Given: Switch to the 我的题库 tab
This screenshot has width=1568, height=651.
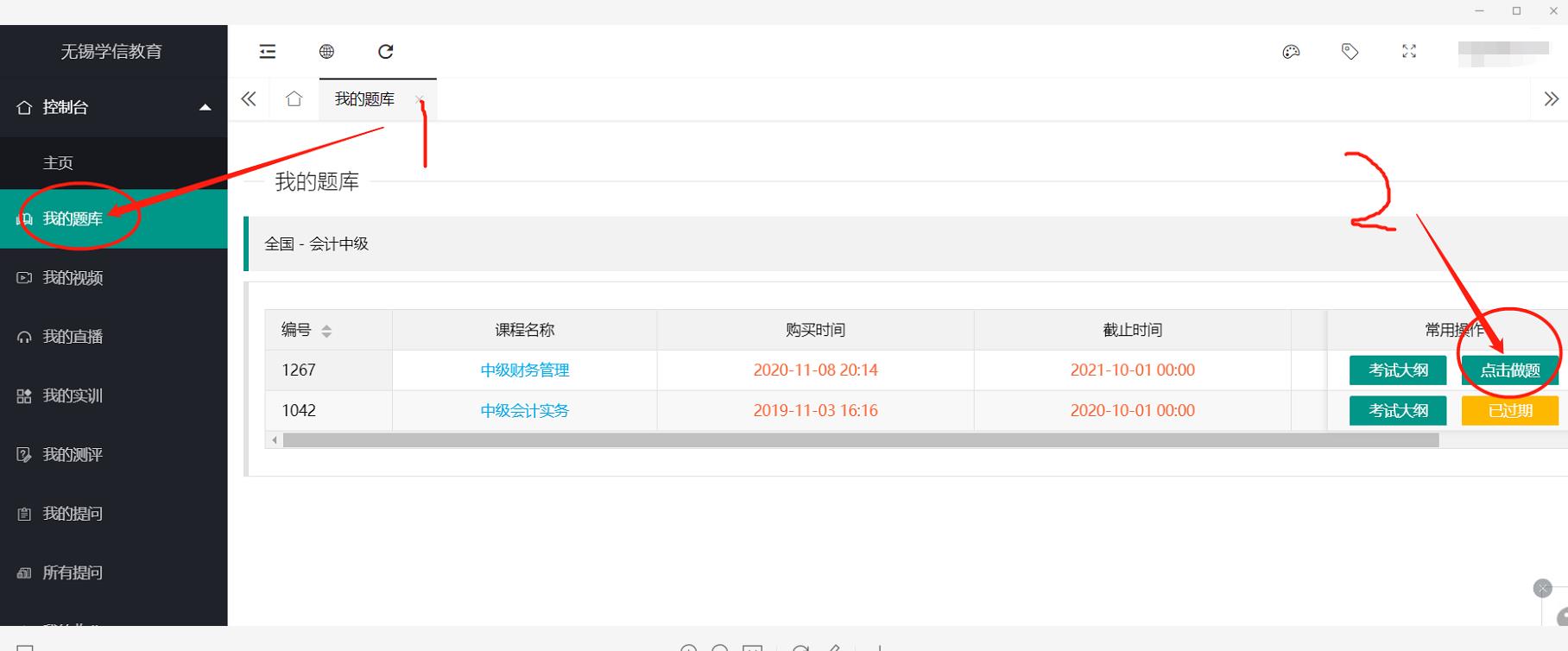Looking at the screenshot, I should coord(364,99).
